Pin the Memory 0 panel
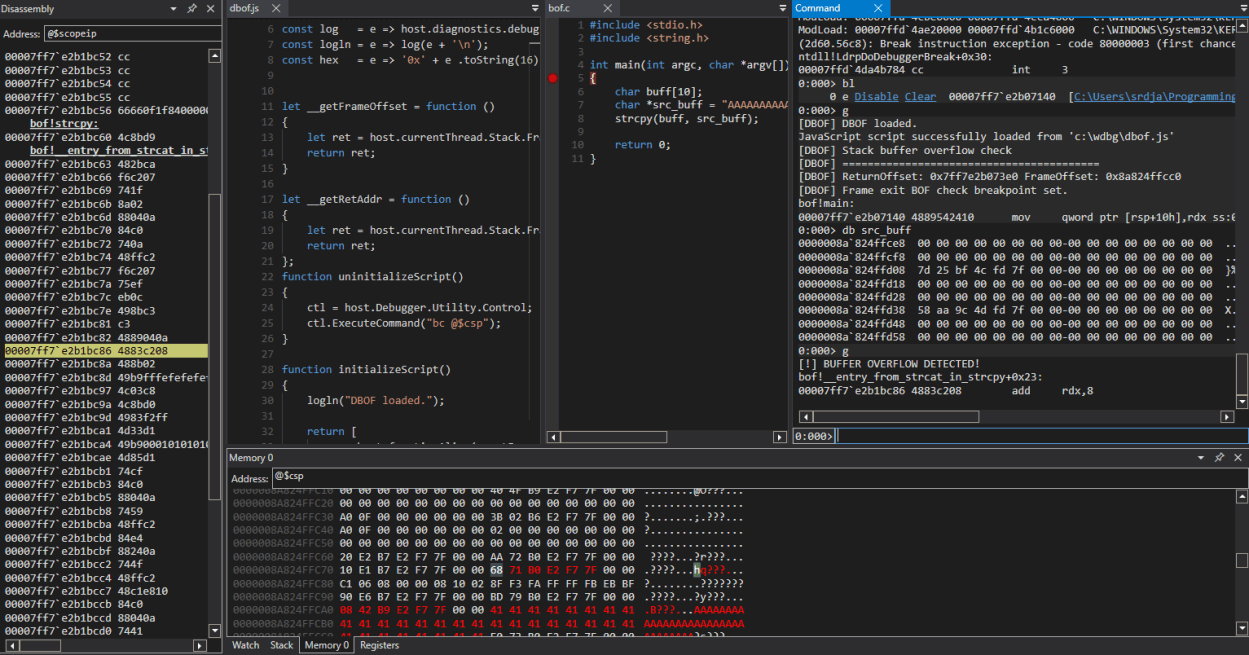The image size is (1249, 655). [x=1220, y=457]
